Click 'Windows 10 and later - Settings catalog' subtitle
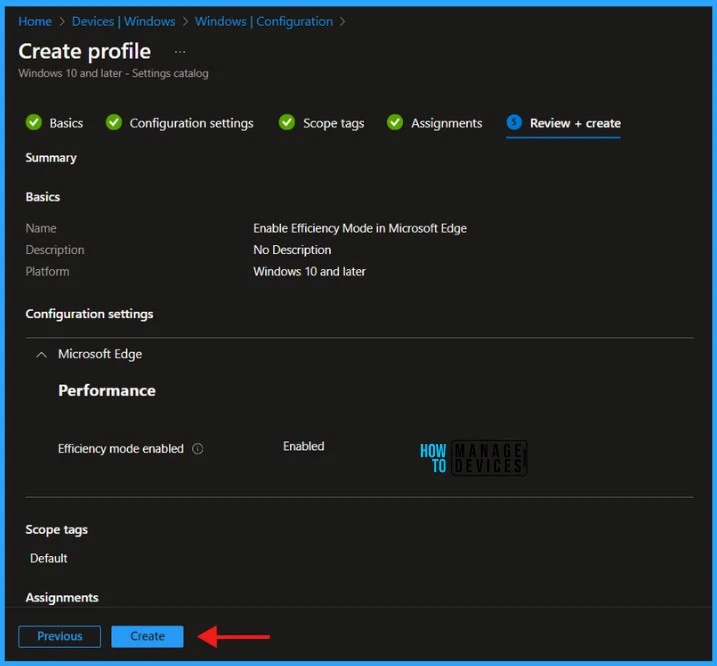The width and height of the screenshot is (717, 666). [x=113, y=73]
